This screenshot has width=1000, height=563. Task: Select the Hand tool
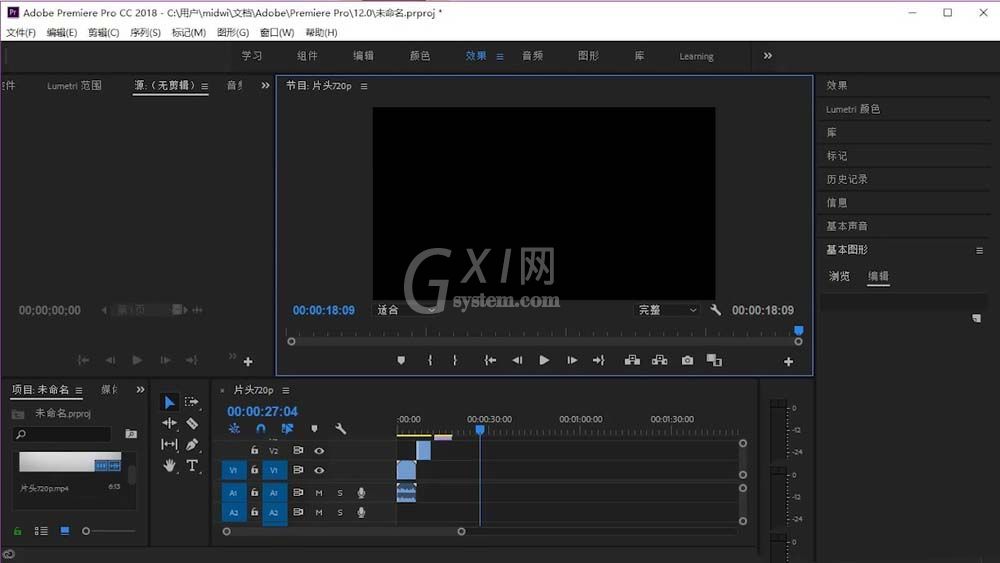pyautogui.click(x=169, y=465)
